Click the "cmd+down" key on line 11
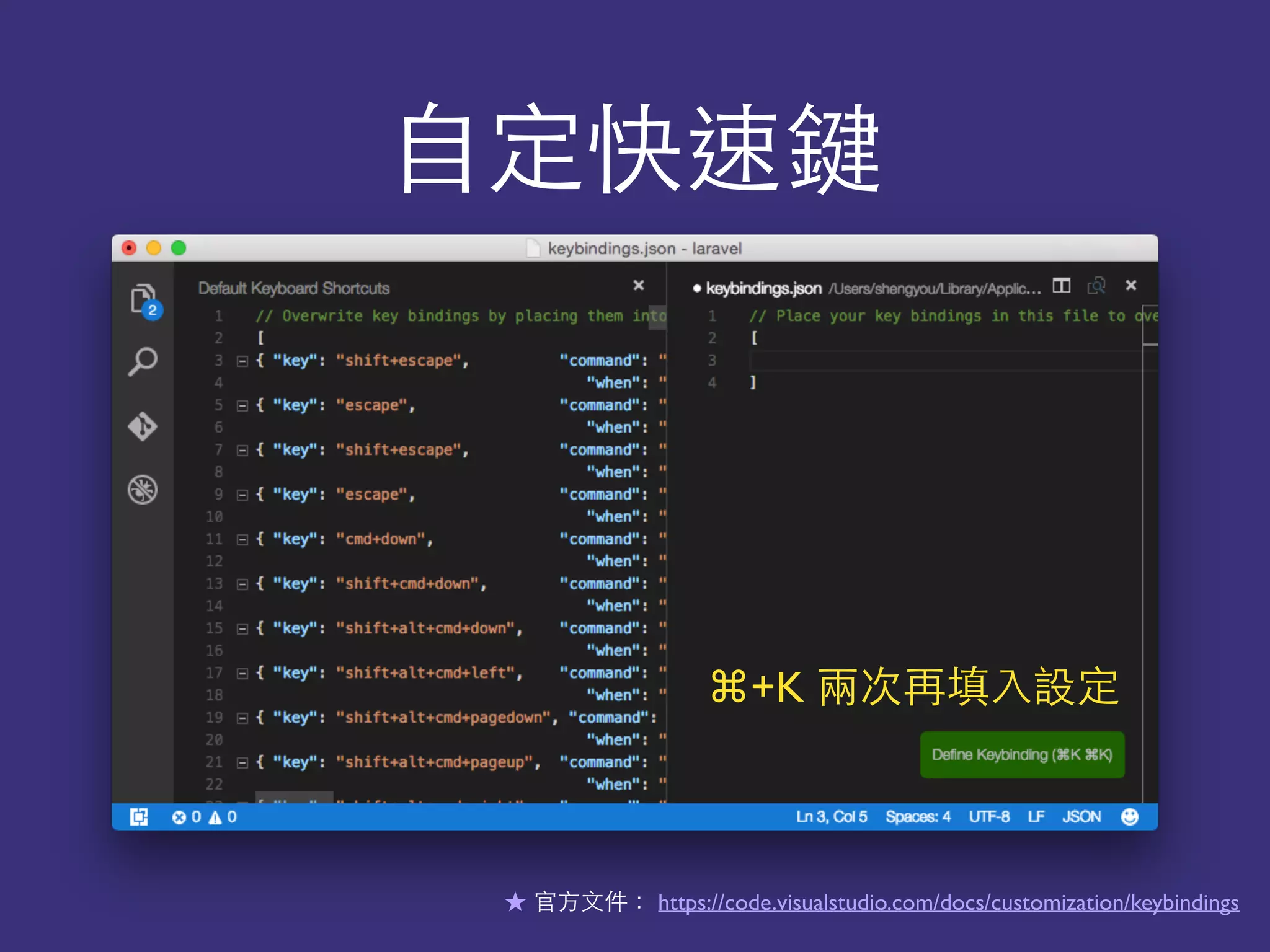Screen dimensions: 1270x952 coord(384,539)
